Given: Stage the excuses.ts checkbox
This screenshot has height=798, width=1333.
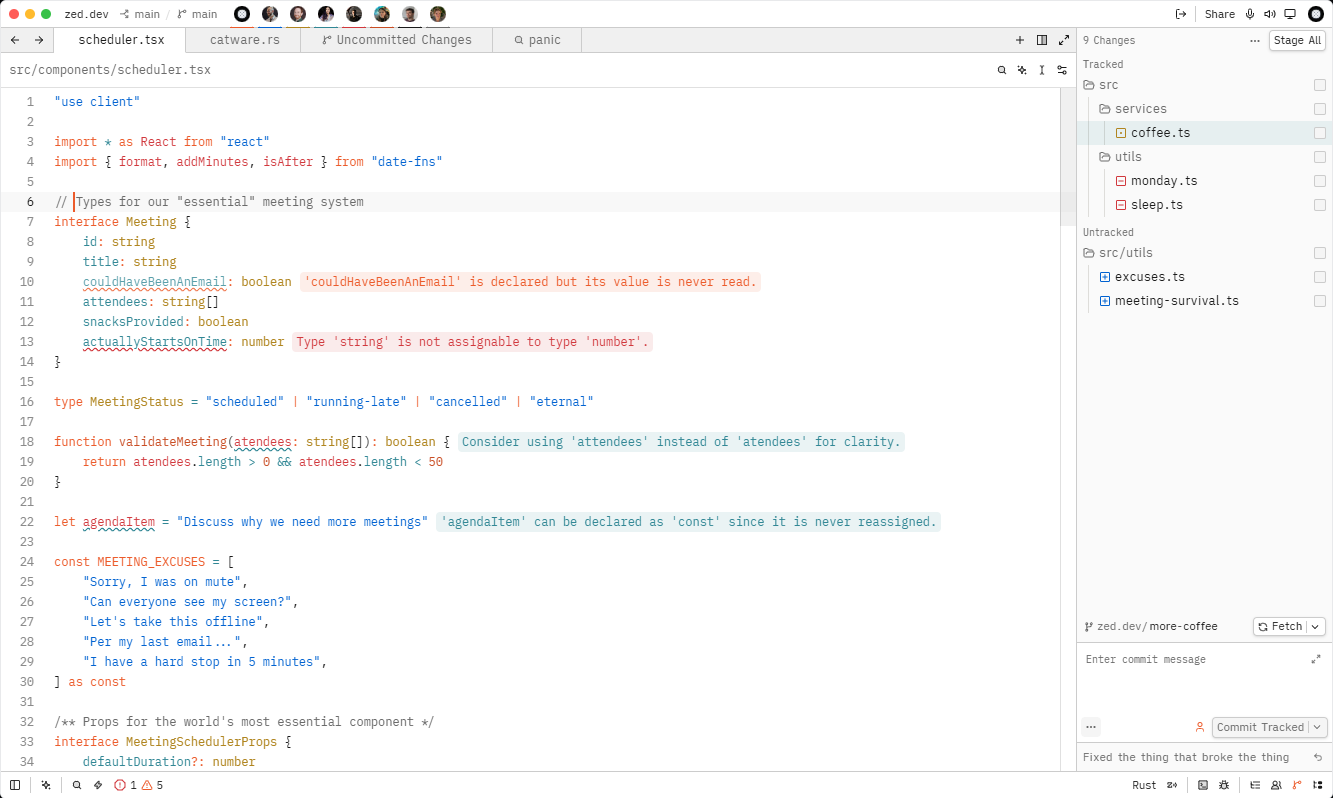Looking at the screenshot, I should [x=1320, y=277].
